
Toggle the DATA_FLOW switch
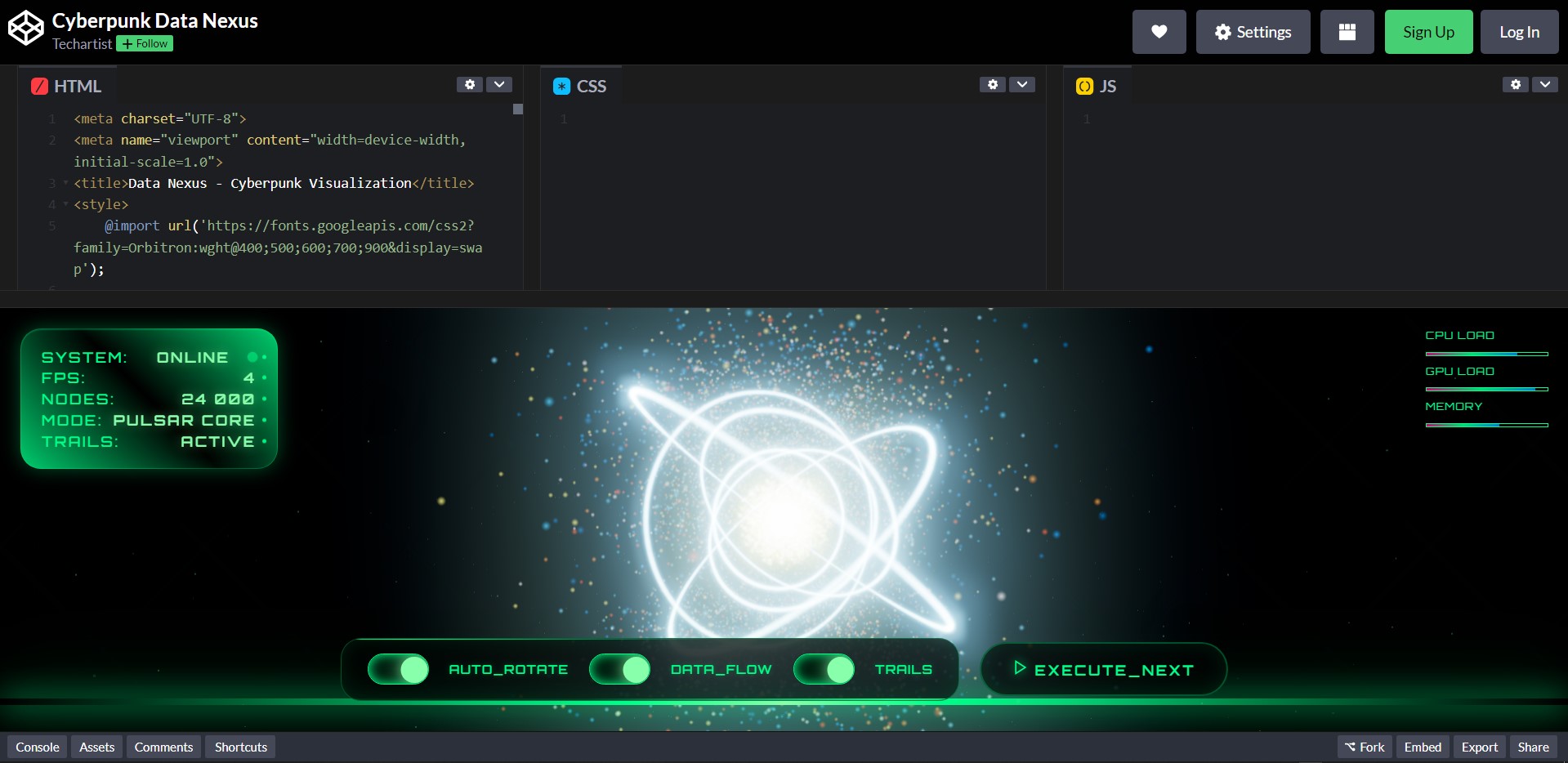pos(620,669)
